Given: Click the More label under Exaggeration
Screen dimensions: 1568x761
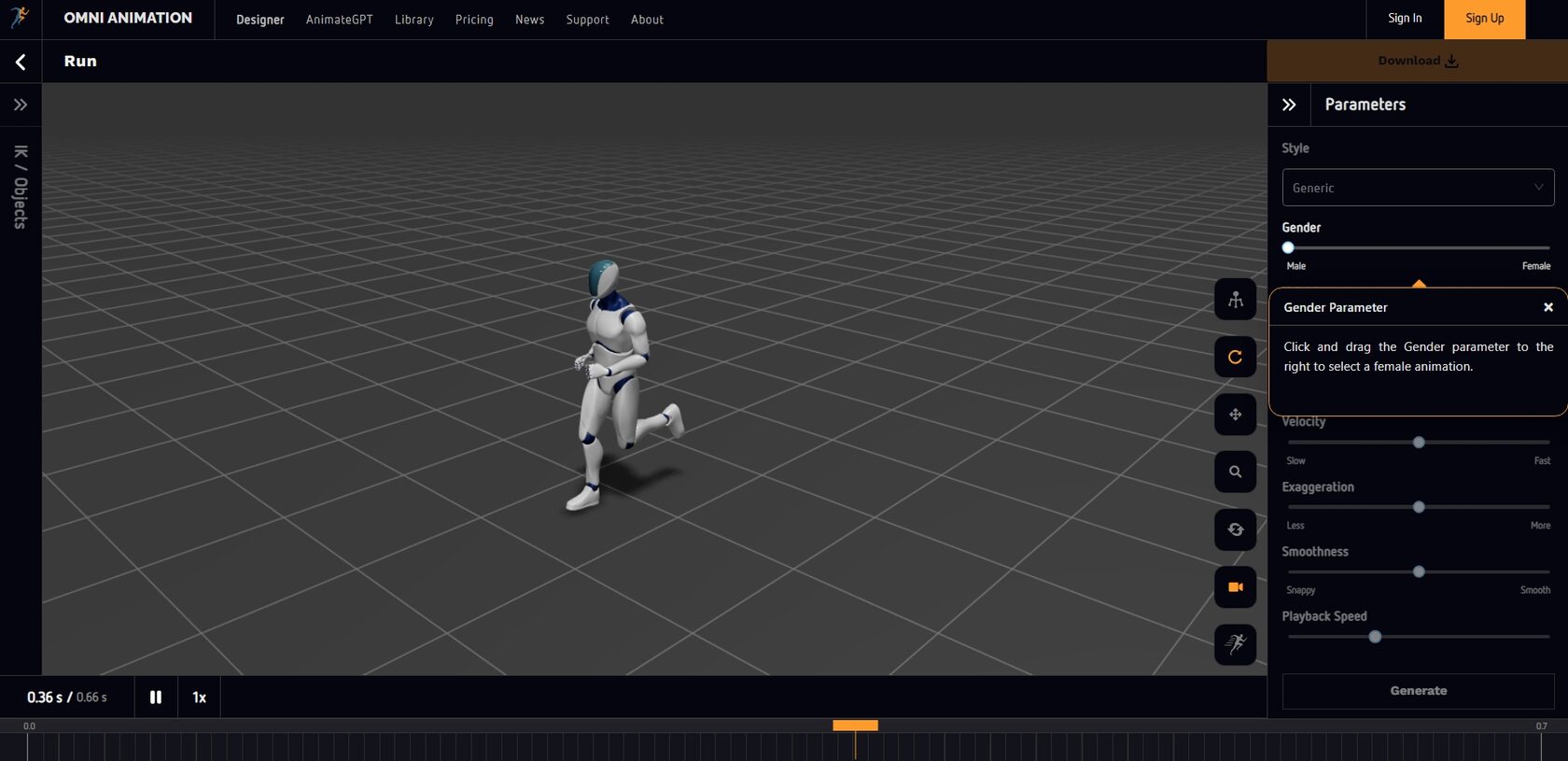Looking at the screenshot, I should tap(1540, 526).
